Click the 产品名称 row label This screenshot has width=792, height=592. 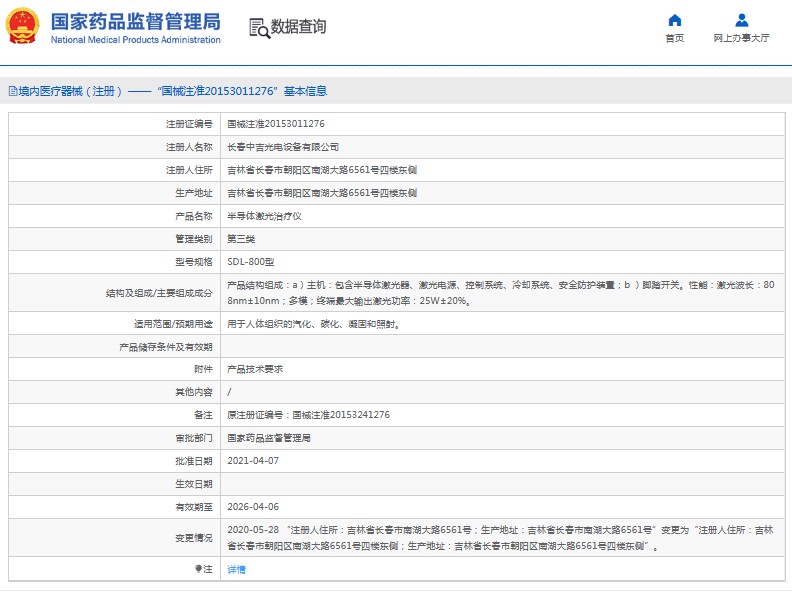[x=194, y=216]
